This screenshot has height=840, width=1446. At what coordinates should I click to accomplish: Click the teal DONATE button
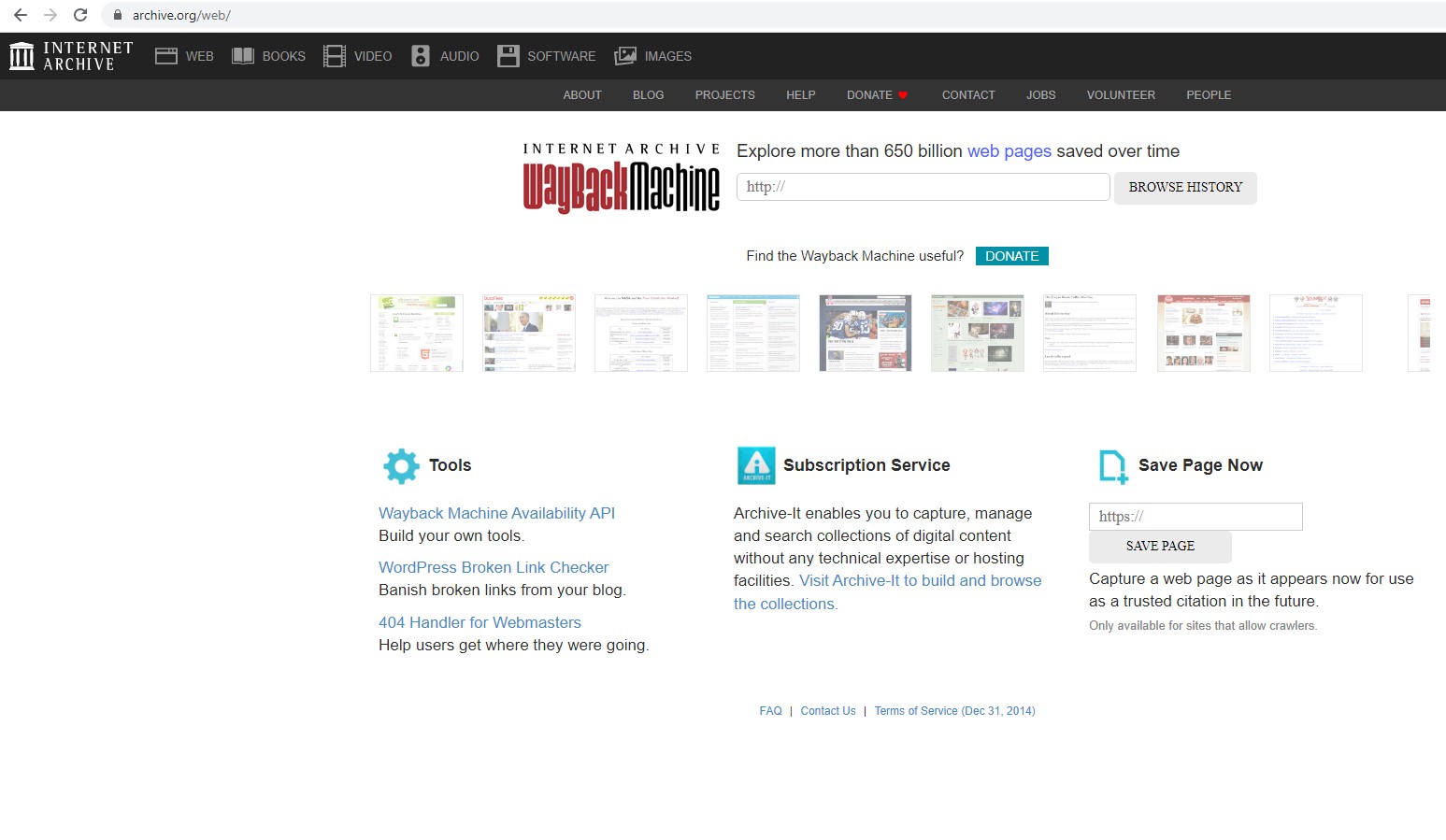point(1012,256)
